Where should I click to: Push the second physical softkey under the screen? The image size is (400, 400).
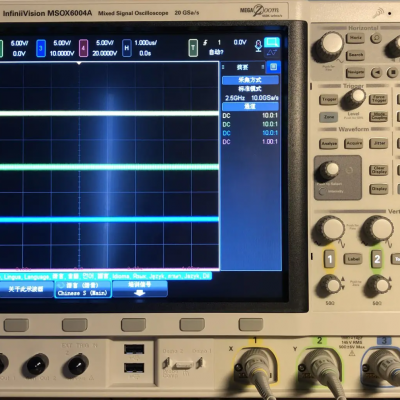(75, 325)
